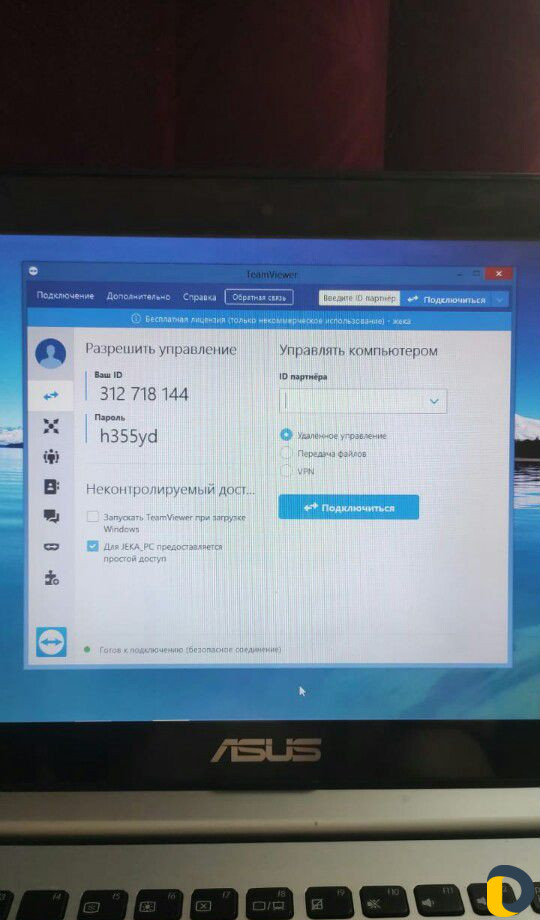Open the contacts book sidebar icon
The image size is (540, 920).
(x=51, y=486)
